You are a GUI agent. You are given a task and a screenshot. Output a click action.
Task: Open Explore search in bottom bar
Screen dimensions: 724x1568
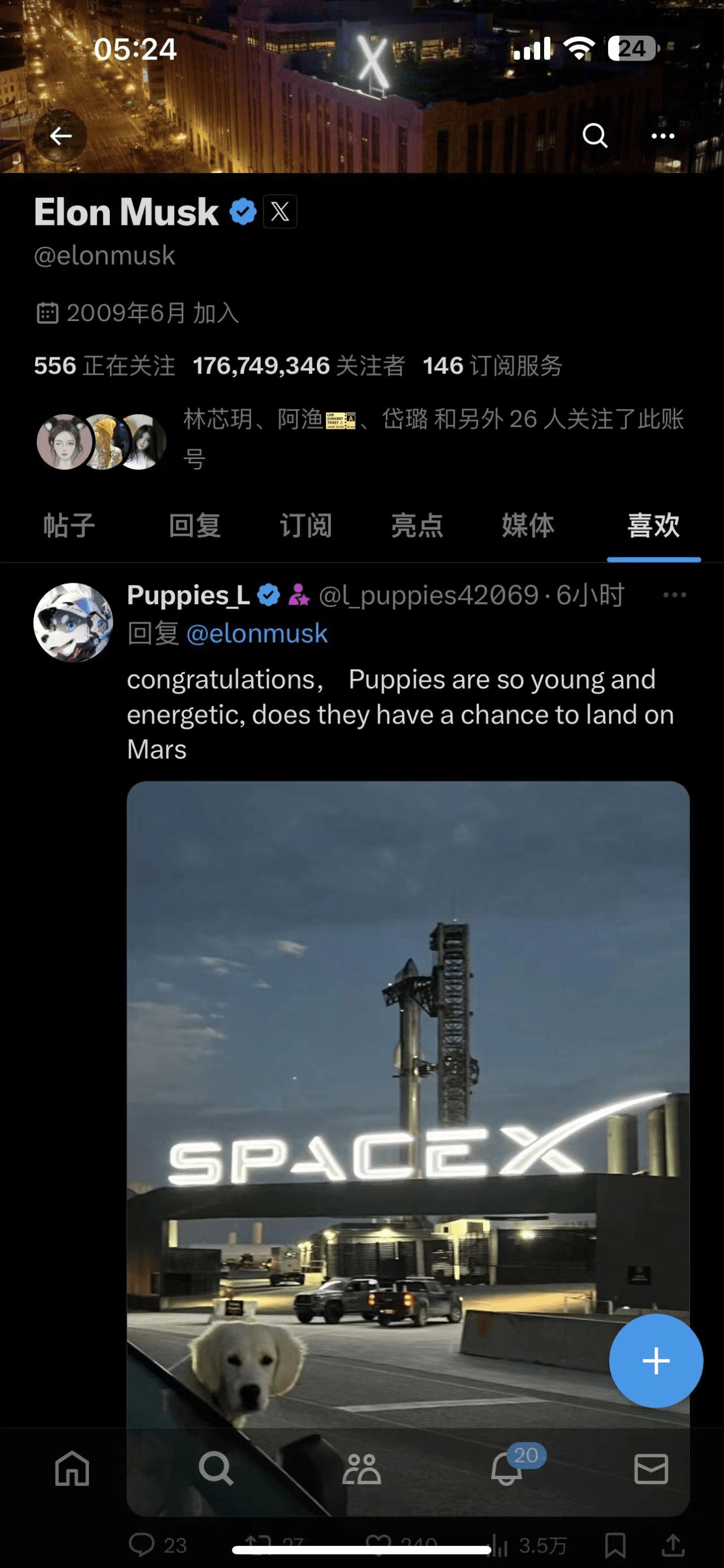tap(216, 1468)
